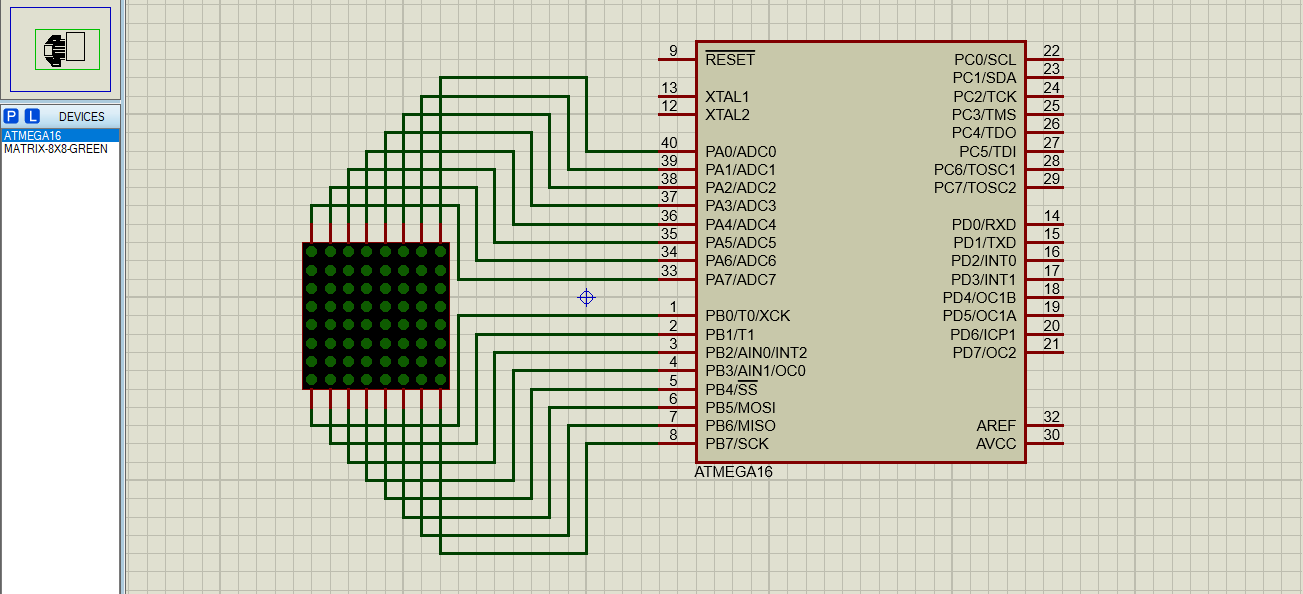The width and height of the screenshot is (1303, 594).
Task: Click the L library manager button
Action: coord(32,116)
